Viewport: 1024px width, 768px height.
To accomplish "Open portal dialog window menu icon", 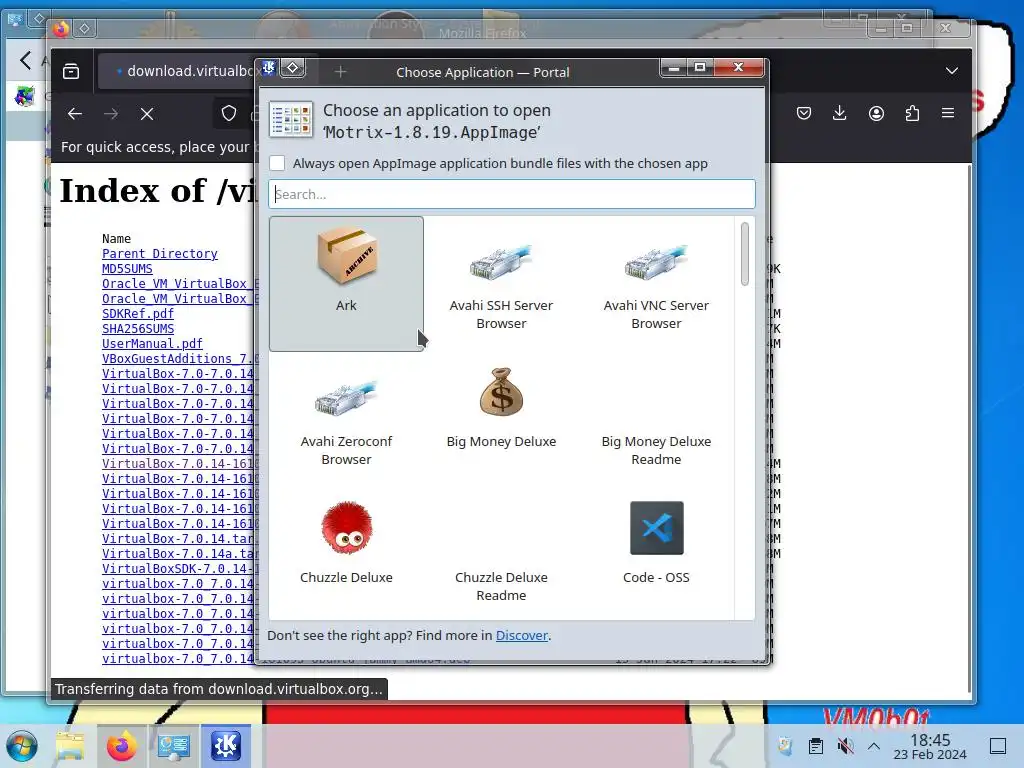I will 269,68.
